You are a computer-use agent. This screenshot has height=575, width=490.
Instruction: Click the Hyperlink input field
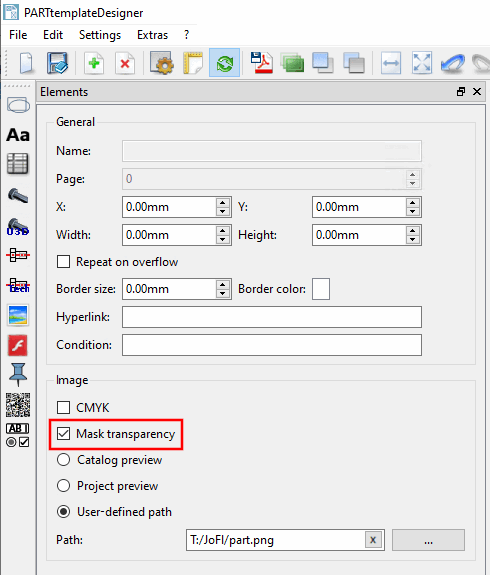[x=272, y=317]
